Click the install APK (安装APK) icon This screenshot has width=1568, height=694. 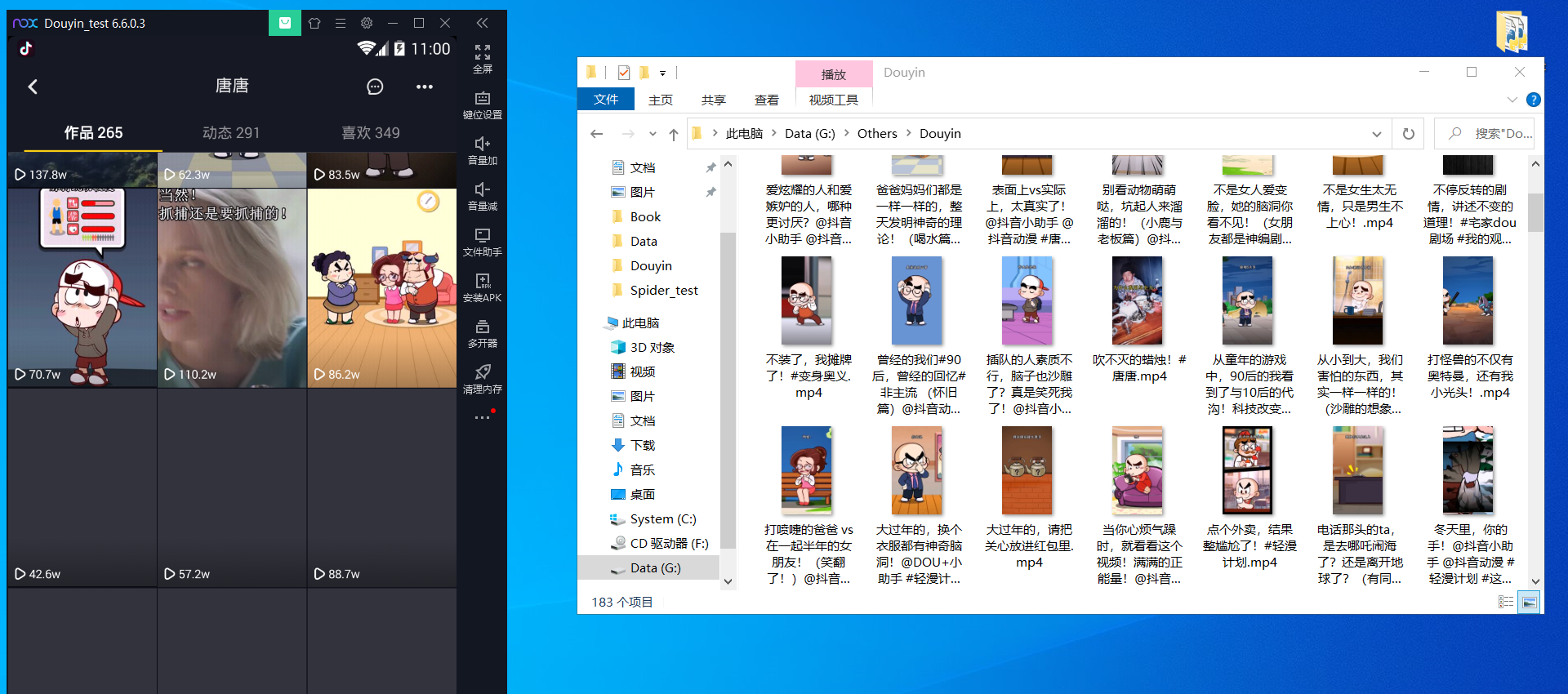coord(483,281)
